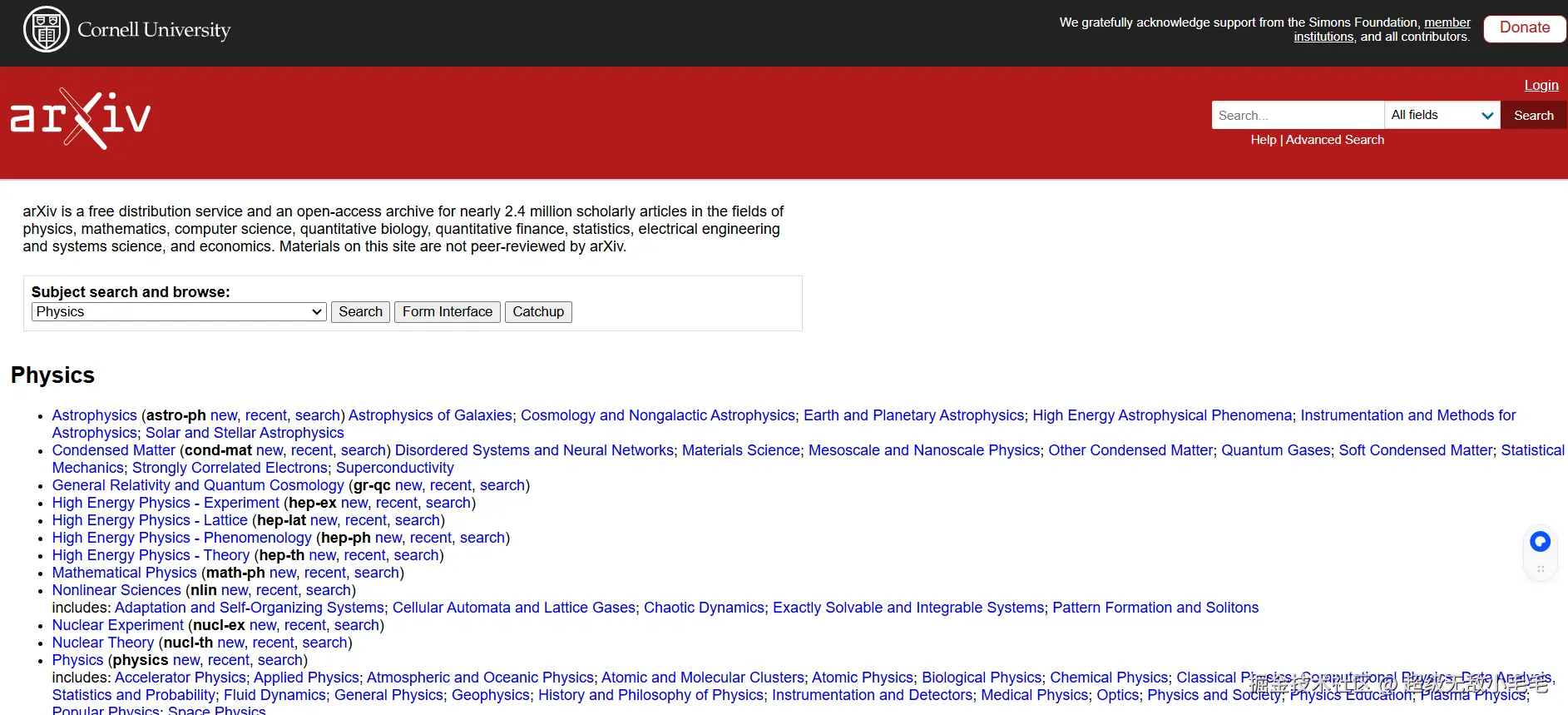Image resolution: width=1568 pixels, height=715 pixels.
Task: Focus the Search text field
Action: click(x=1298, y=115)
